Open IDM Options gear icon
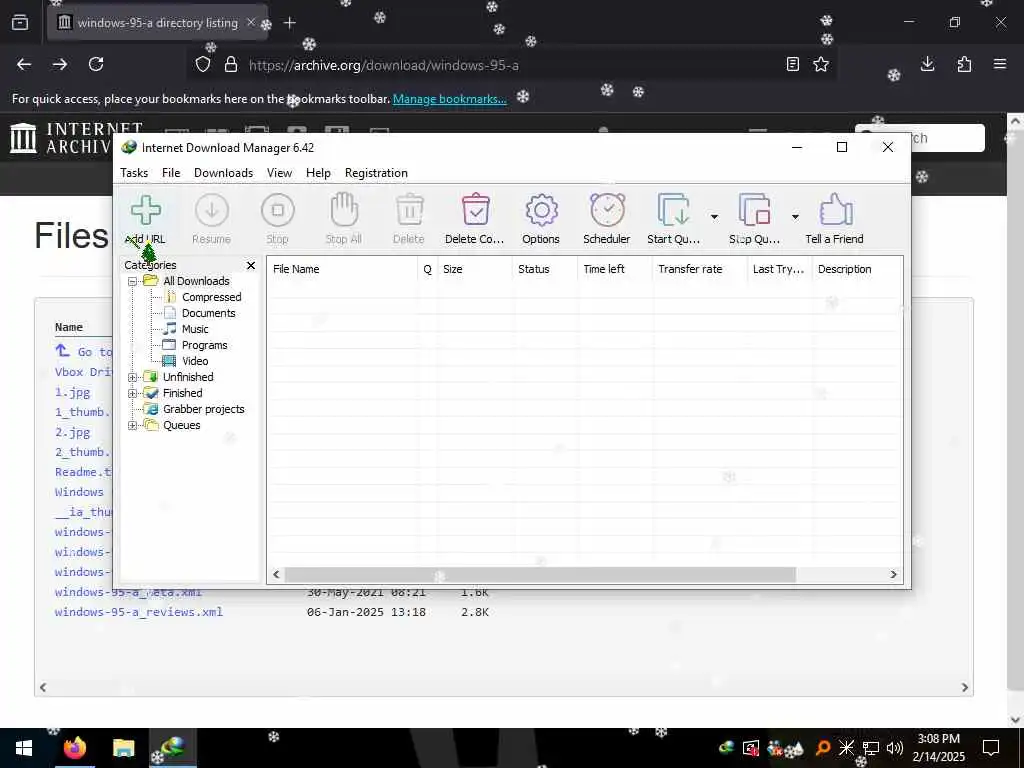The image size is (1024, 768). [x=541, y=210]
